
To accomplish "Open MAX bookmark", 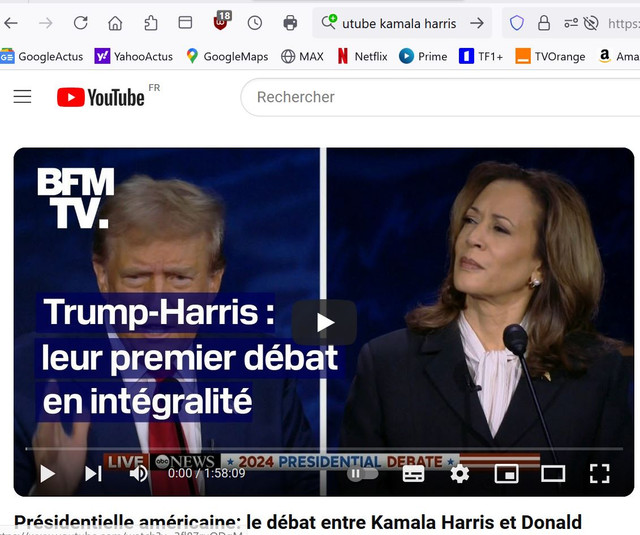I will tap(302, 56).
